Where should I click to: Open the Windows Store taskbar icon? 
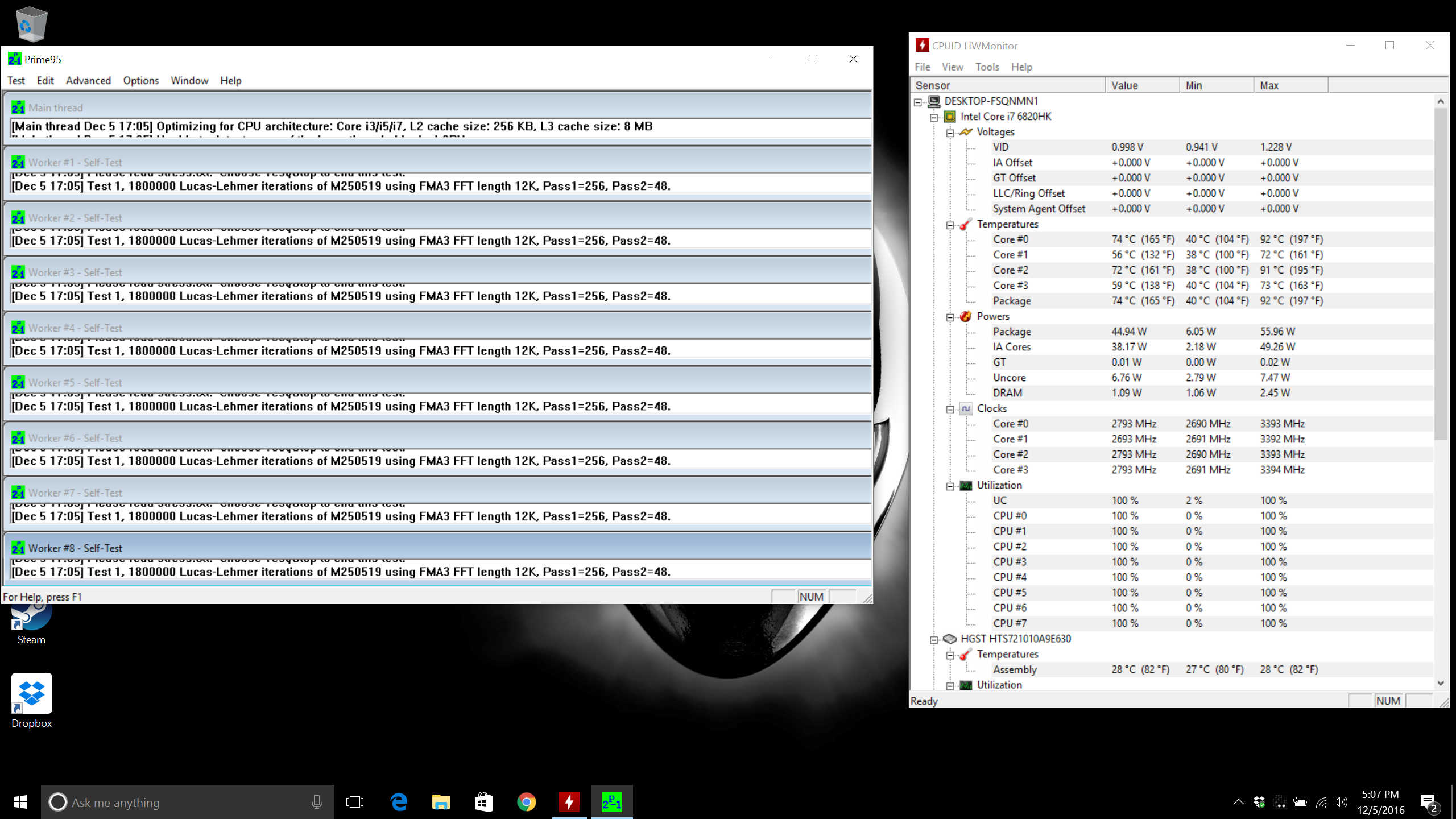point(483,802)
